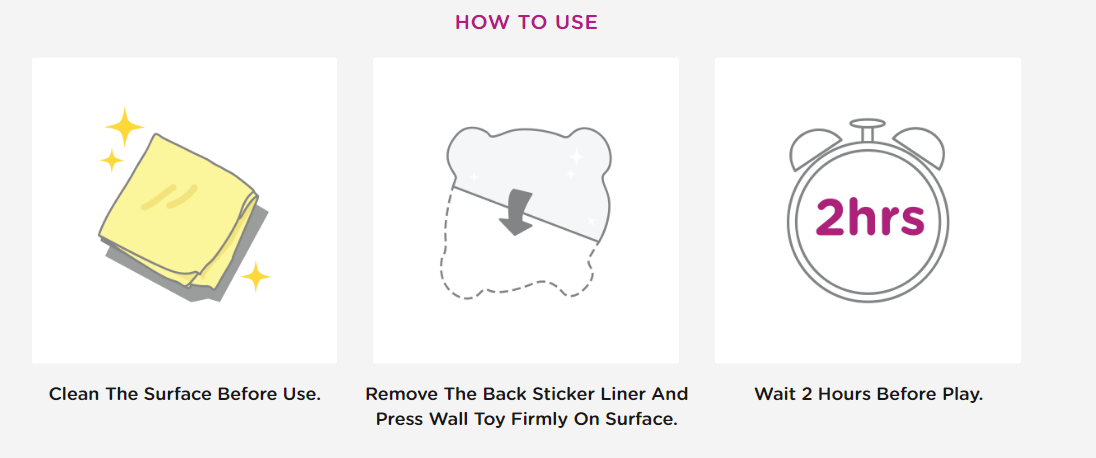Click the alarm clock's left bell
The image size is (1096, 458).
[814, 147]
